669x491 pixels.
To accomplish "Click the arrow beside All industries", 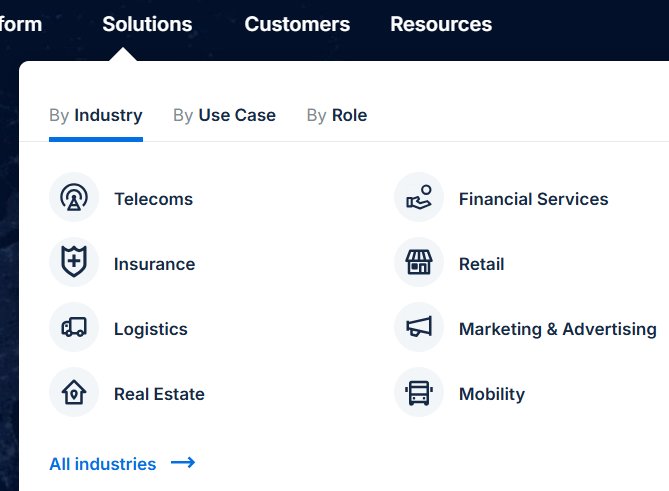I will point(183,463).
